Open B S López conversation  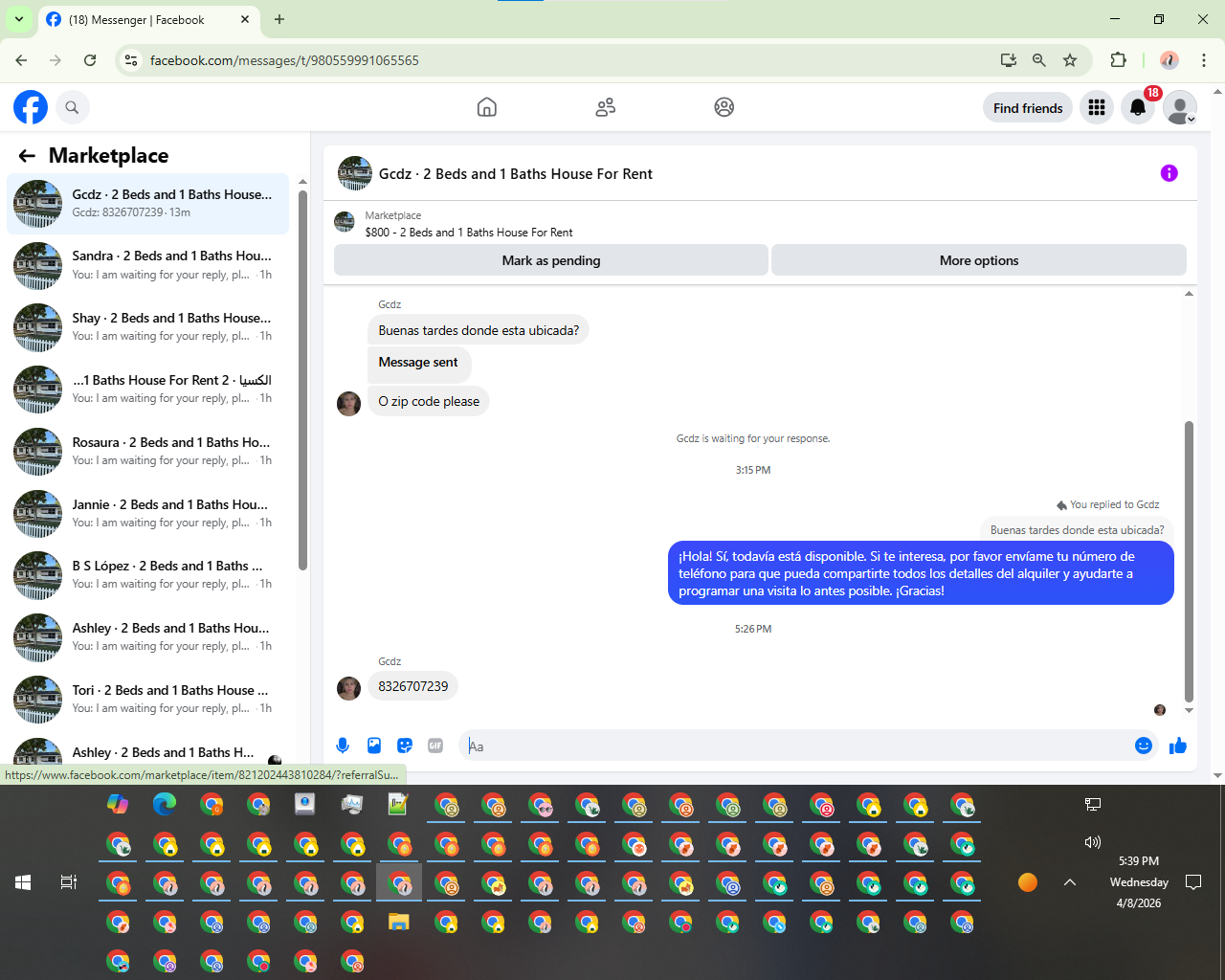click(147, 575)
